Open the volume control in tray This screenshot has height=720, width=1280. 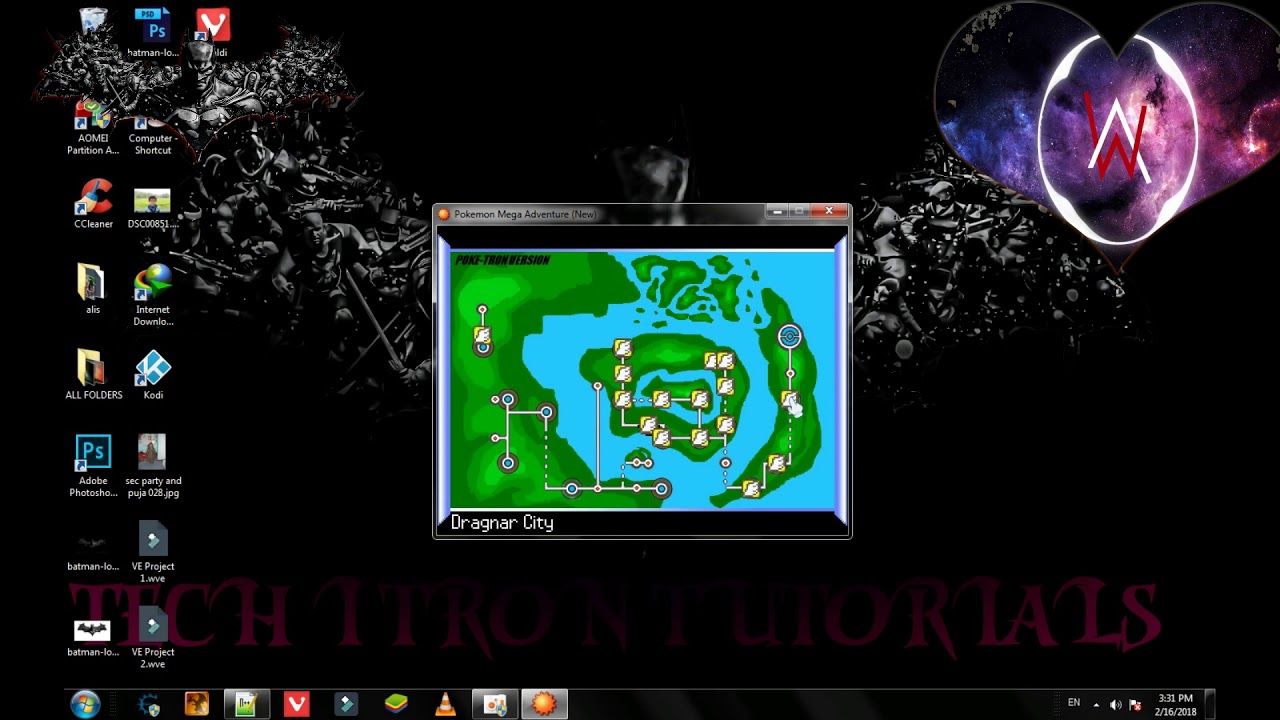pyautogui.click(x=1116, y=704)
